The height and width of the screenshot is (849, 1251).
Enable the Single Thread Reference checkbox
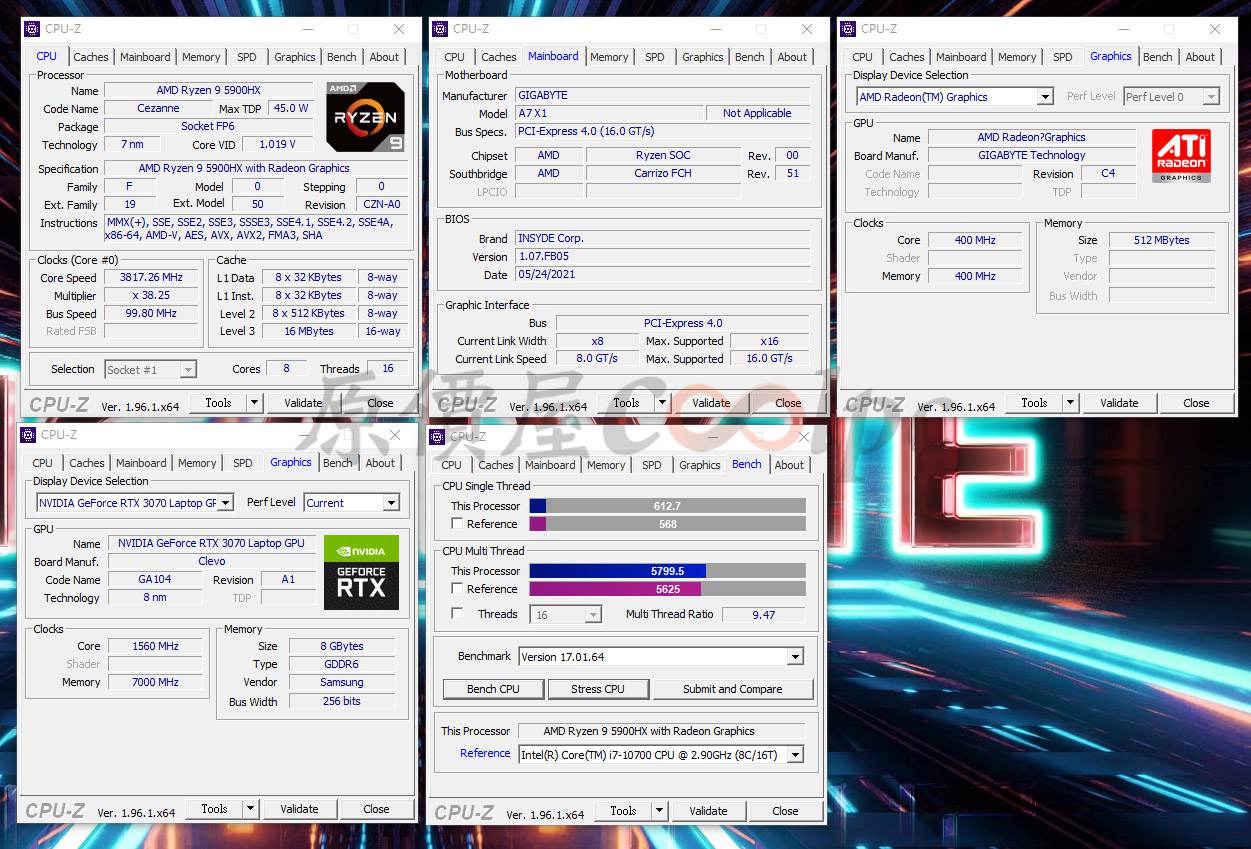pyautogui.click(x=457, y=524)
